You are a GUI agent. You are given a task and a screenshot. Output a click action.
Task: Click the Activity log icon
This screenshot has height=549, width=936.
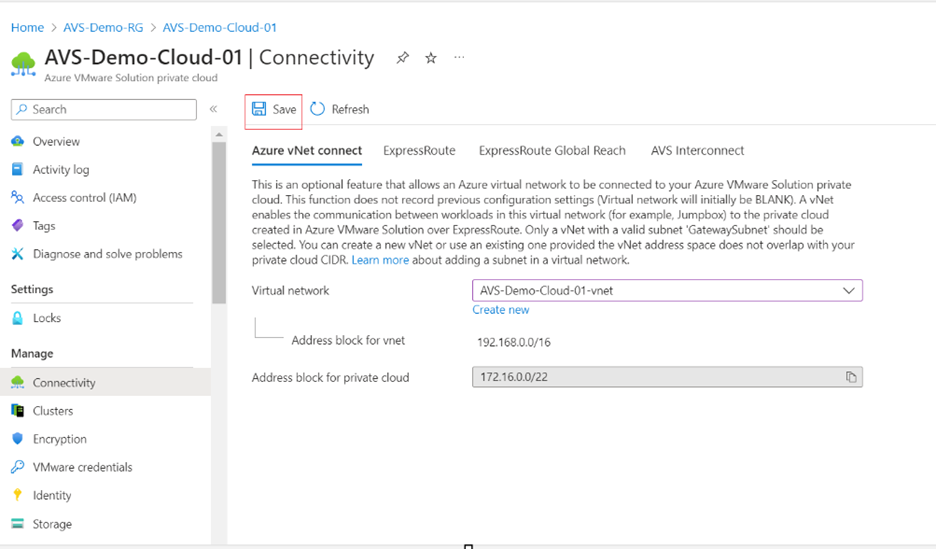17,169
